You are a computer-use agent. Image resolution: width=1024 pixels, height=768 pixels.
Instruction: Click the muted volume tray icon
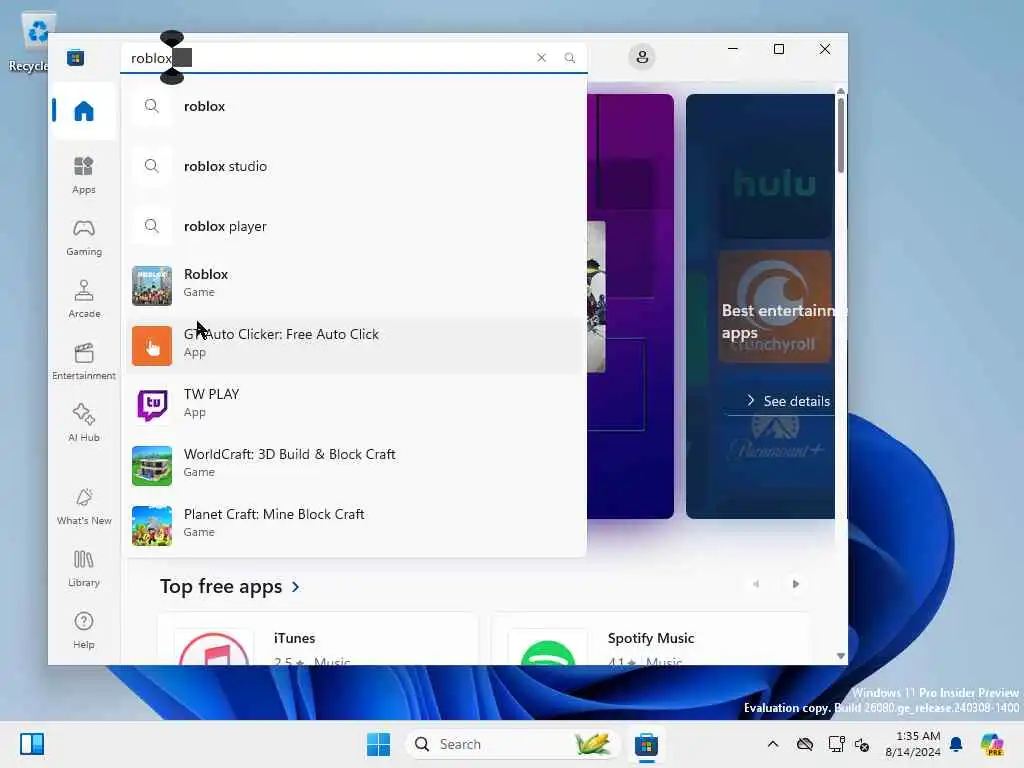point(861,744)
